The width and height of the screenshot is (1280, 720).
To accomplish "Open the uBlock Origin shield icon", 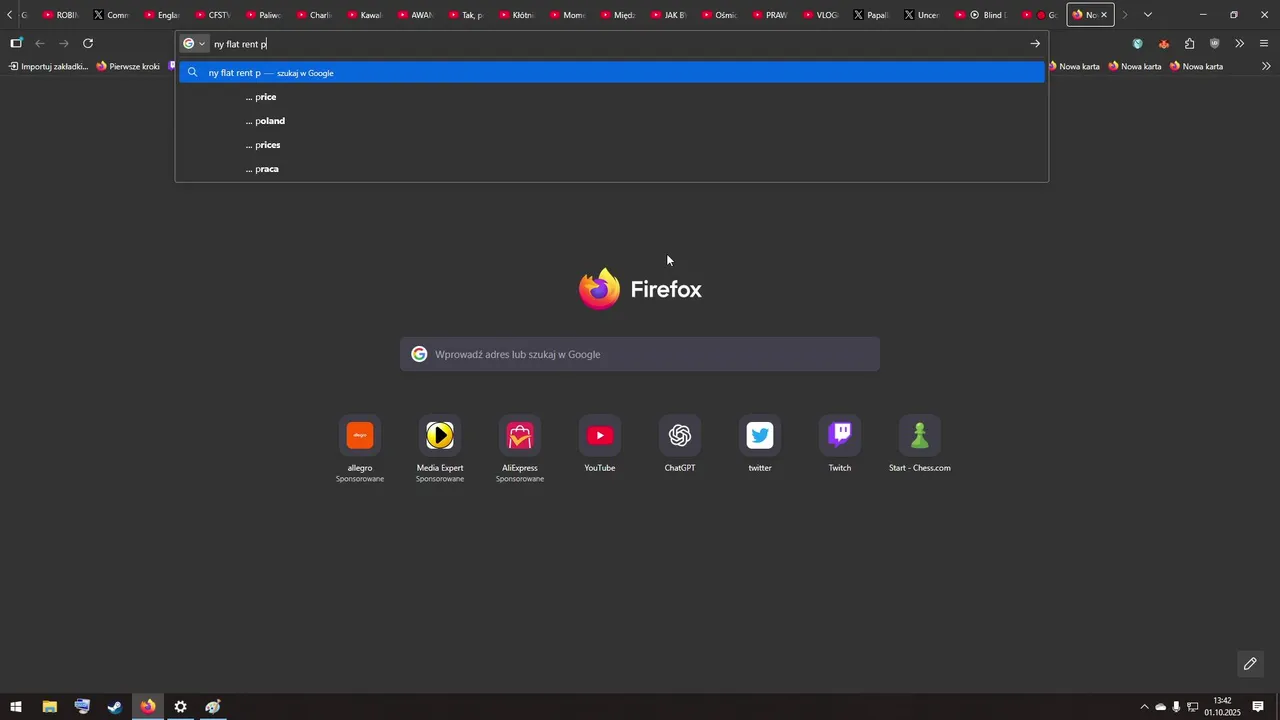I will click(x=1215, y=44).
